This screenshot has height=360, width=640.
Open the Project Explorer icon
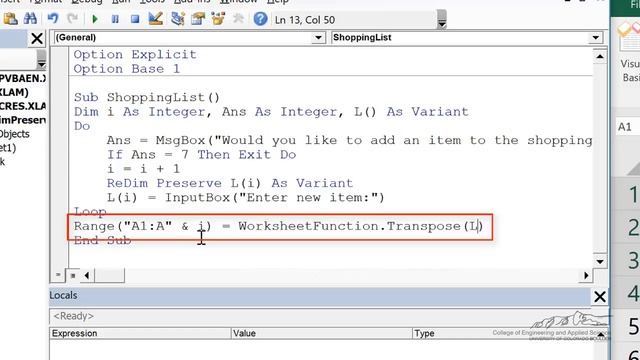point(178,19)
